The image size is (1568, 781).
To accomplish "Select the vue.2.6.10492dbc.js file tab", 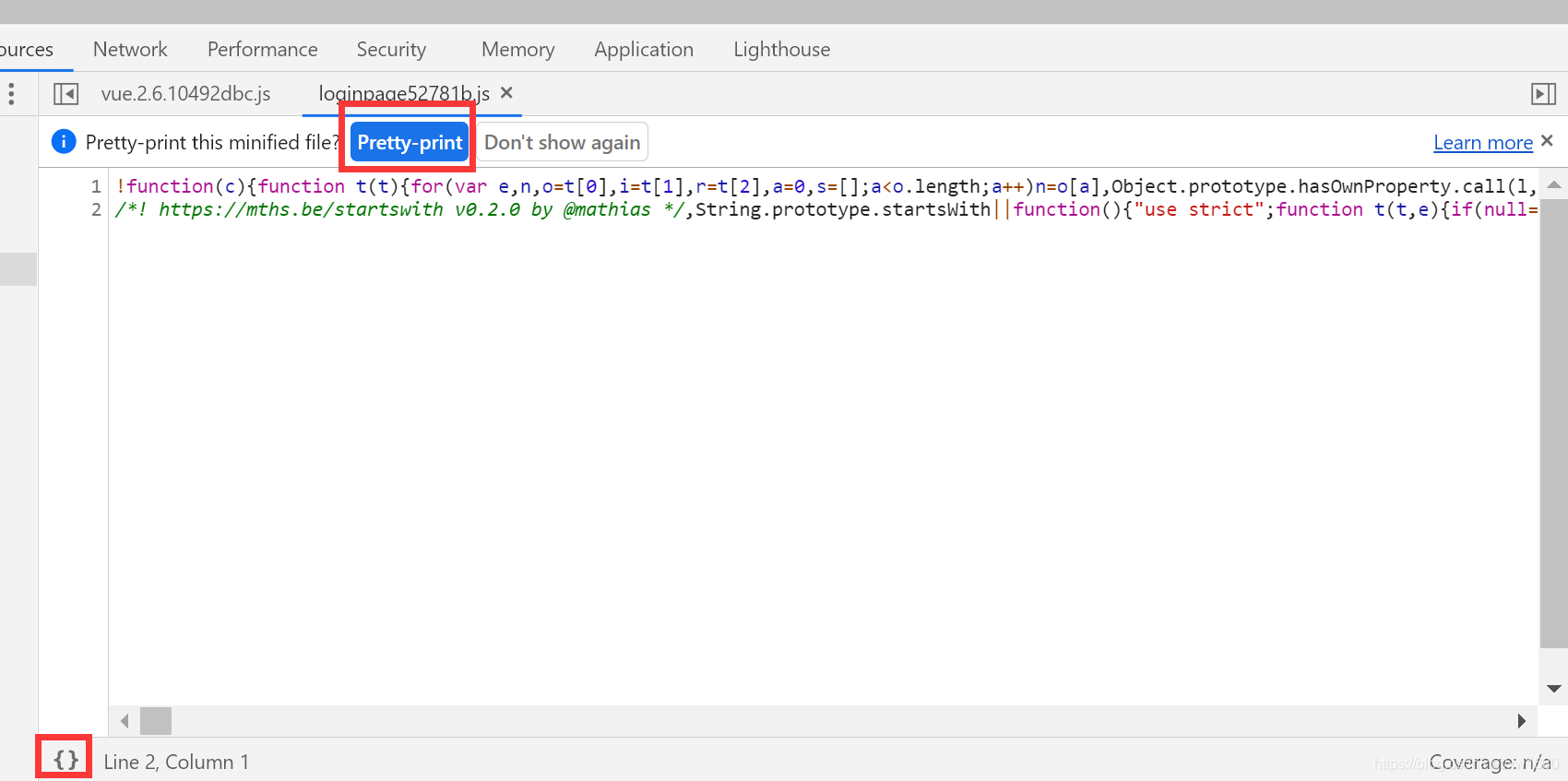I will (185, 93).
